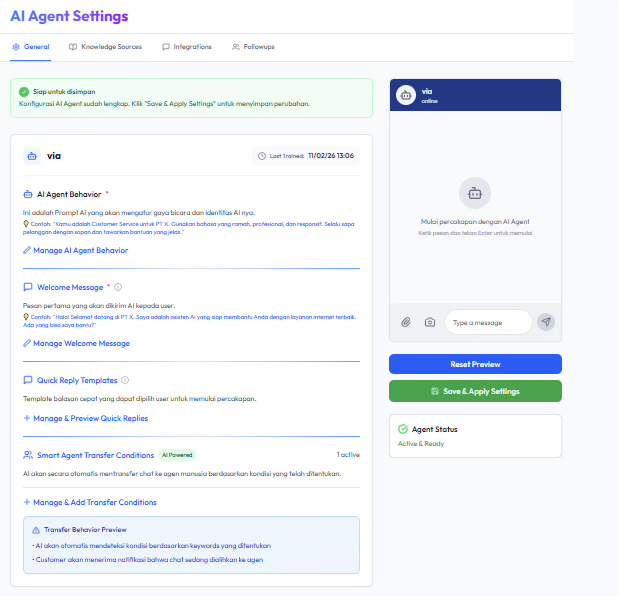Click the bot avatar in the chat header
619x596 pixels.
tap(406, 95)
